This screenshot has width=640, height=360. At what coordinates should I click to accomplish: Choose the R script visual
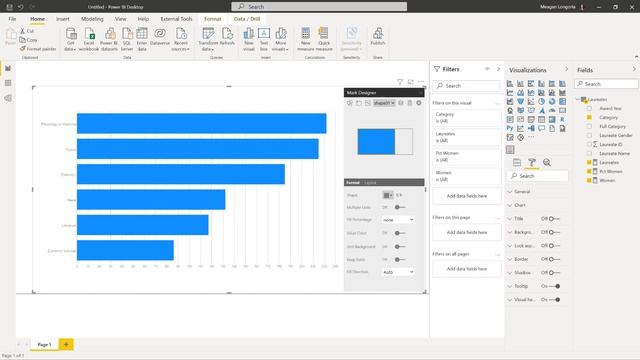[562, 120]
